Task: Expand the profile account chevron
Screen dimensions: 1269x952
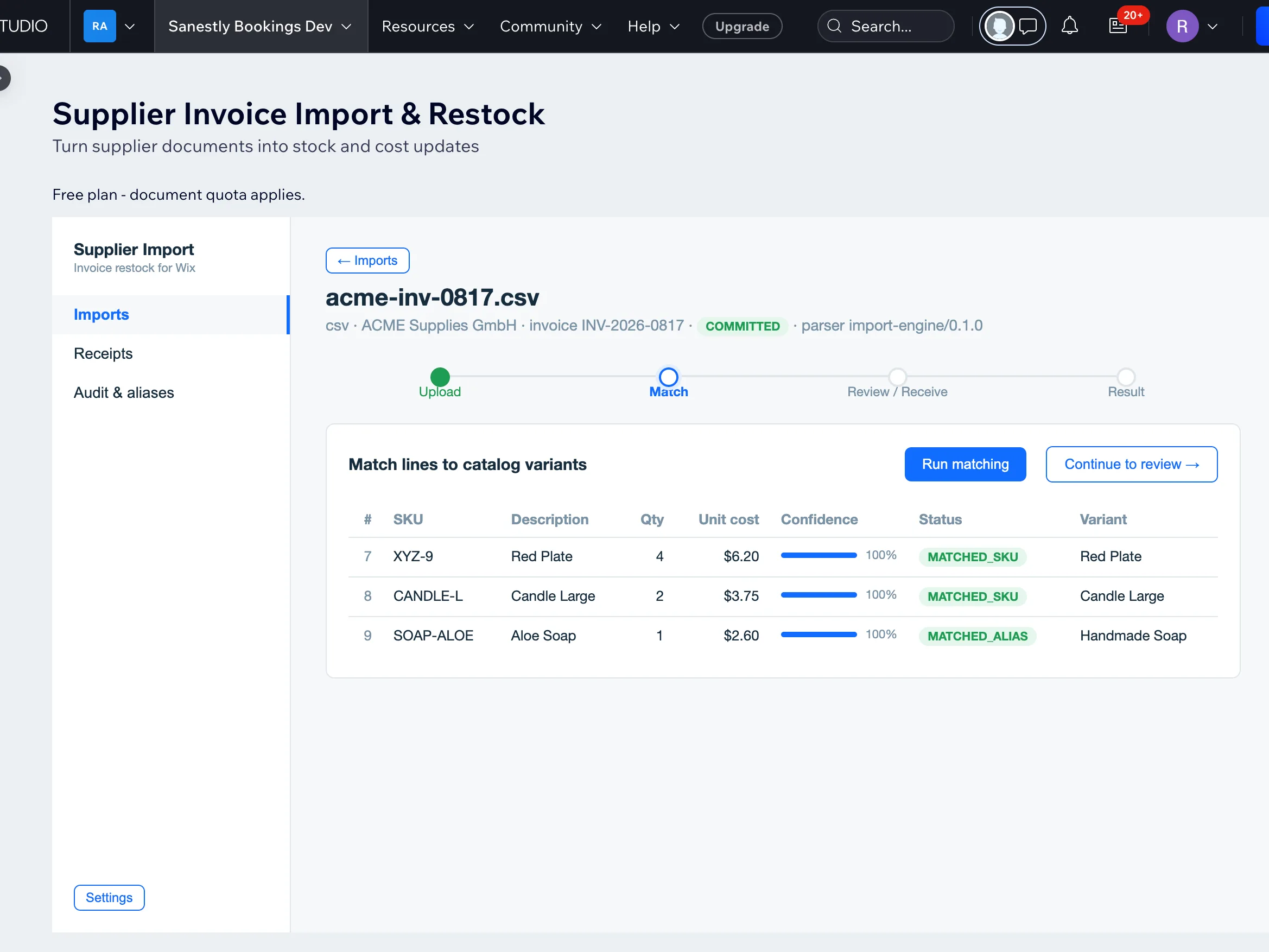Action: tap(1212, 27)
